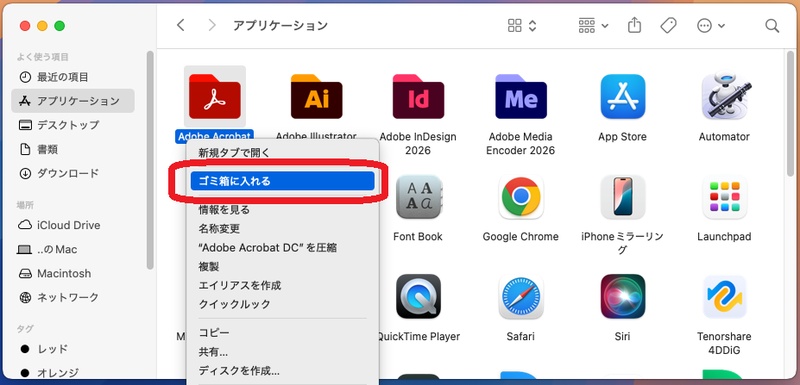Open ネットワーク in the sidebar

click(x=73, y=297)
